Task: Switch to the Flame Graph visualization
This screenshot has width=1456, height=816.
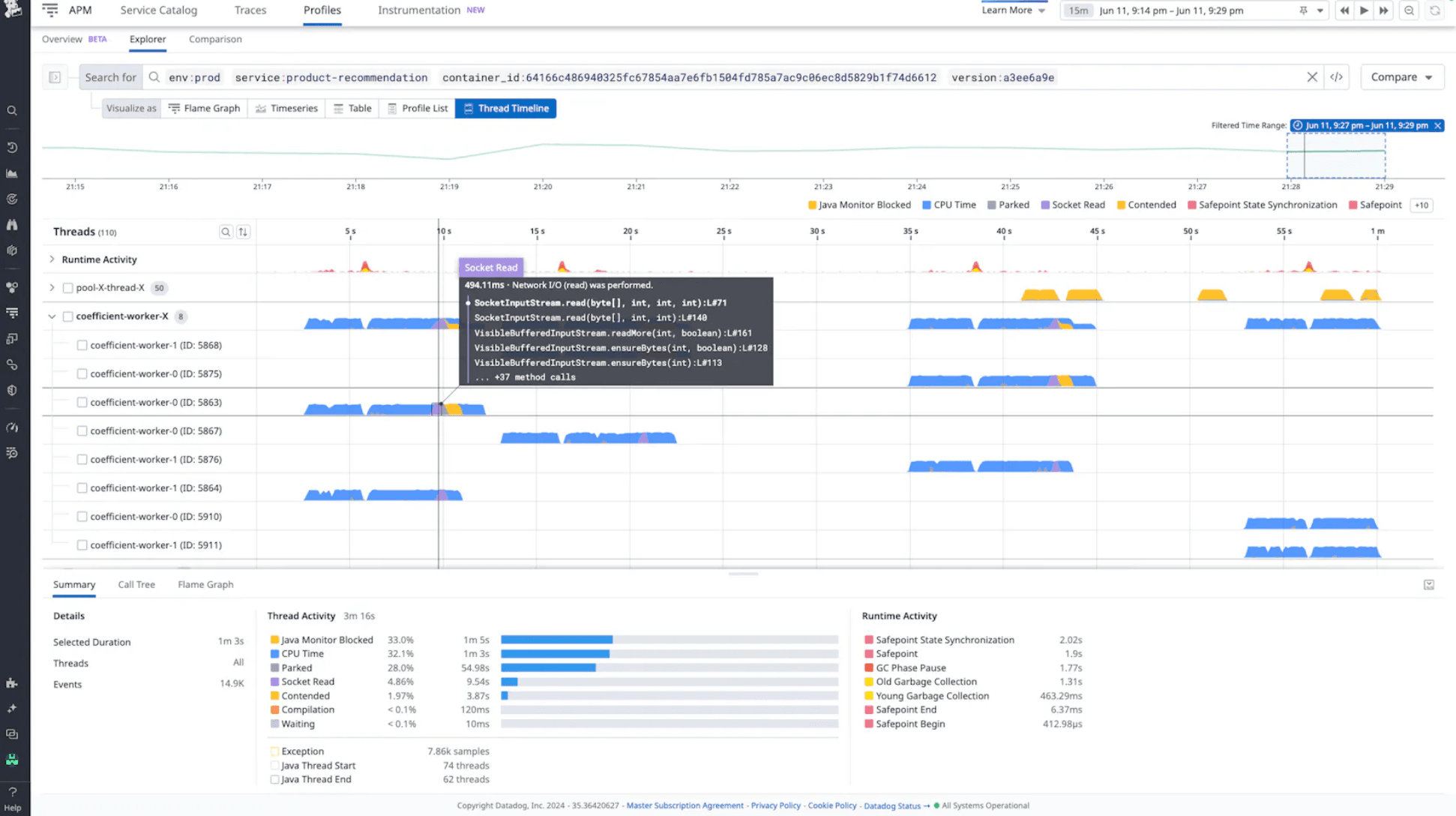Action: tap(204, 109)
